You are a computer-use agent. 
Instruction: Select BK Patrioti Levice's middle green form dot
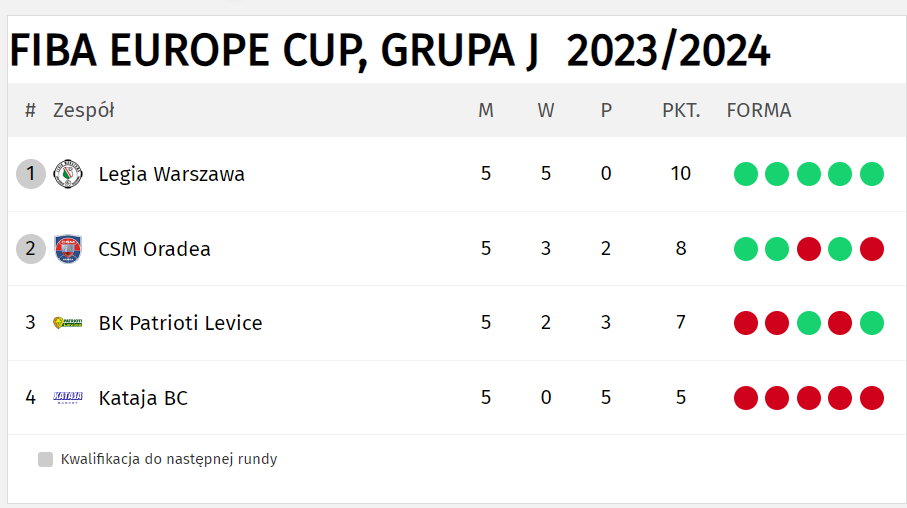tap(809, 323)
